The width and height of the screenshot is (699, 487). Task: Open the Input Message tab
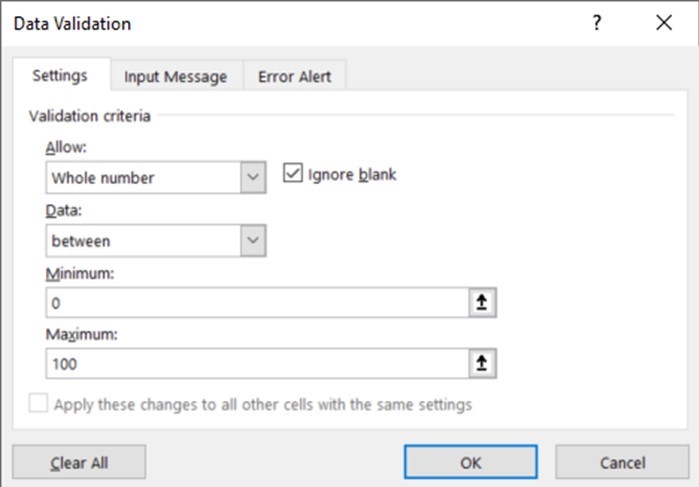(175, 77)
